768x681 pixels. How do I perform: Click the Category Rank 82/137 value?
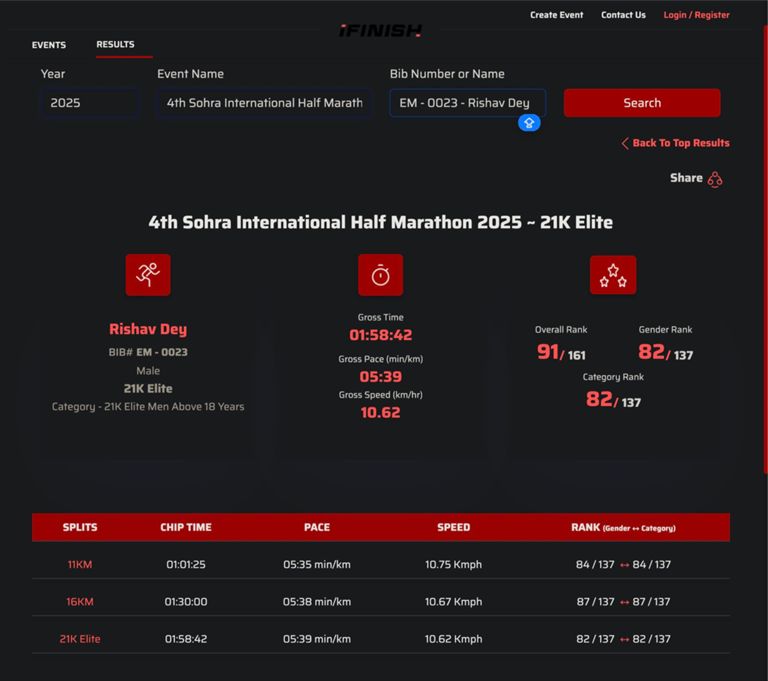point(613,400)
